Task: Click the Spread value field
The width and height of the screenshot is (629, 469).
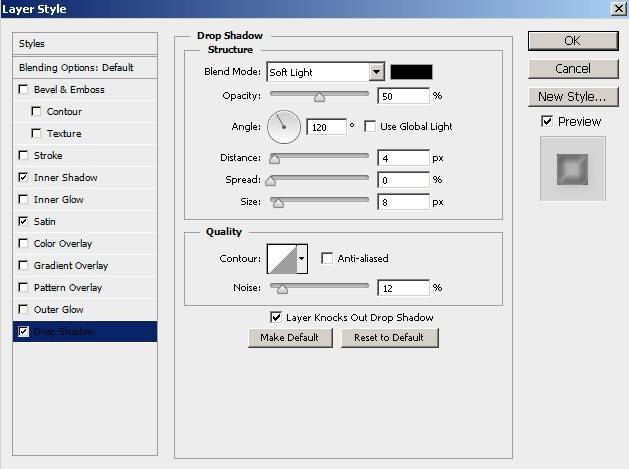Action: [x=404, y=180]
